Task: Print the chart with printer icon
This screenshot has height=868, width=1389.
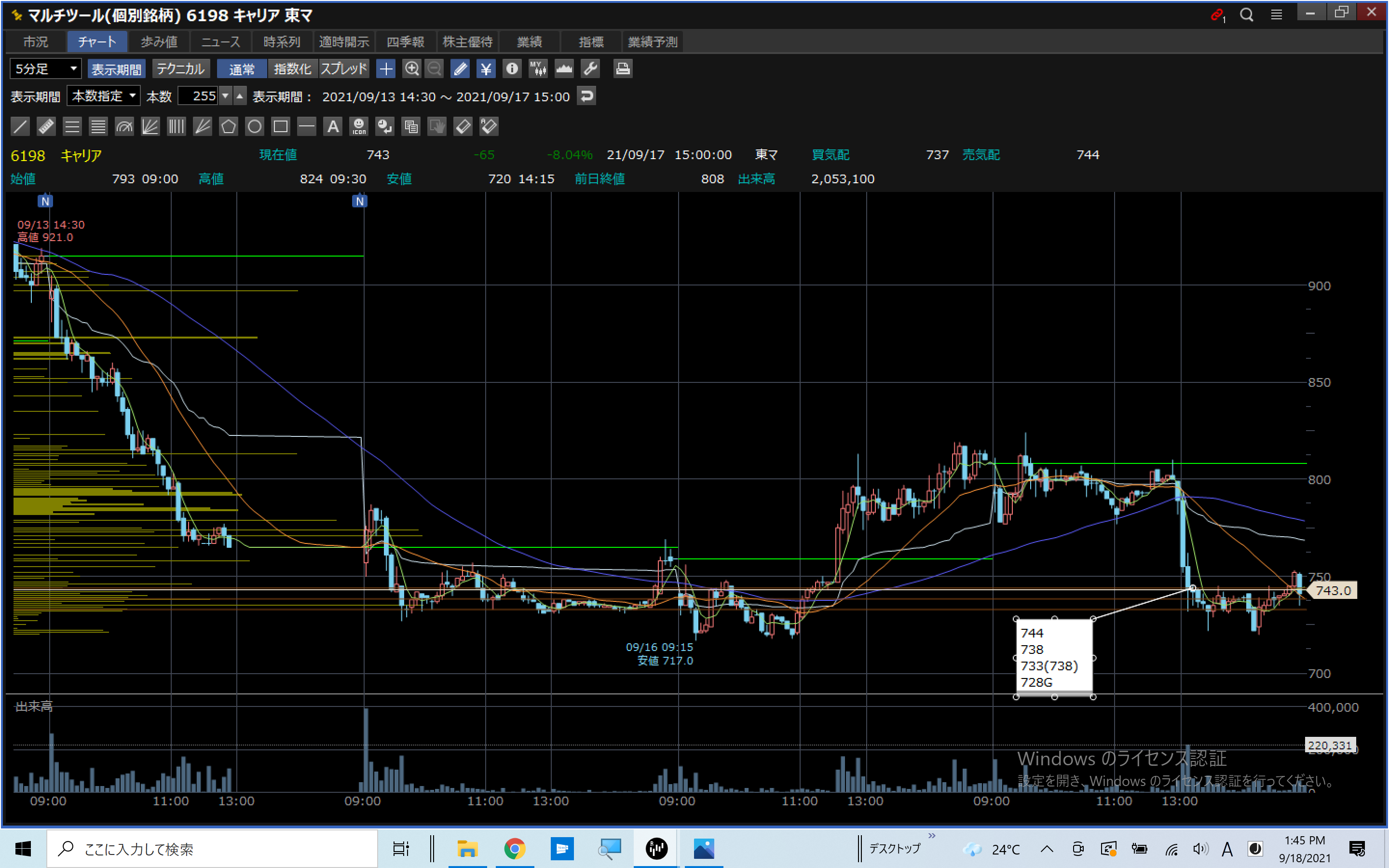Action: point(622,69)
